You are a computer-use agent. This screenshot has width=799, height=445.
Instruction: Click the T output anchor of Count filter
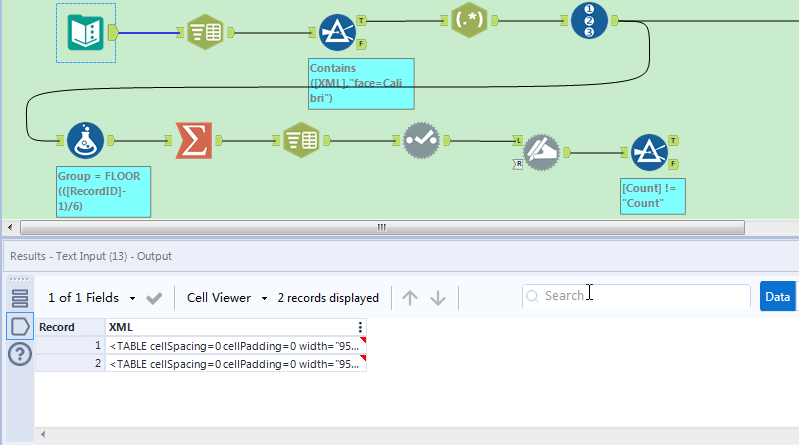click(x=674, y=141)
